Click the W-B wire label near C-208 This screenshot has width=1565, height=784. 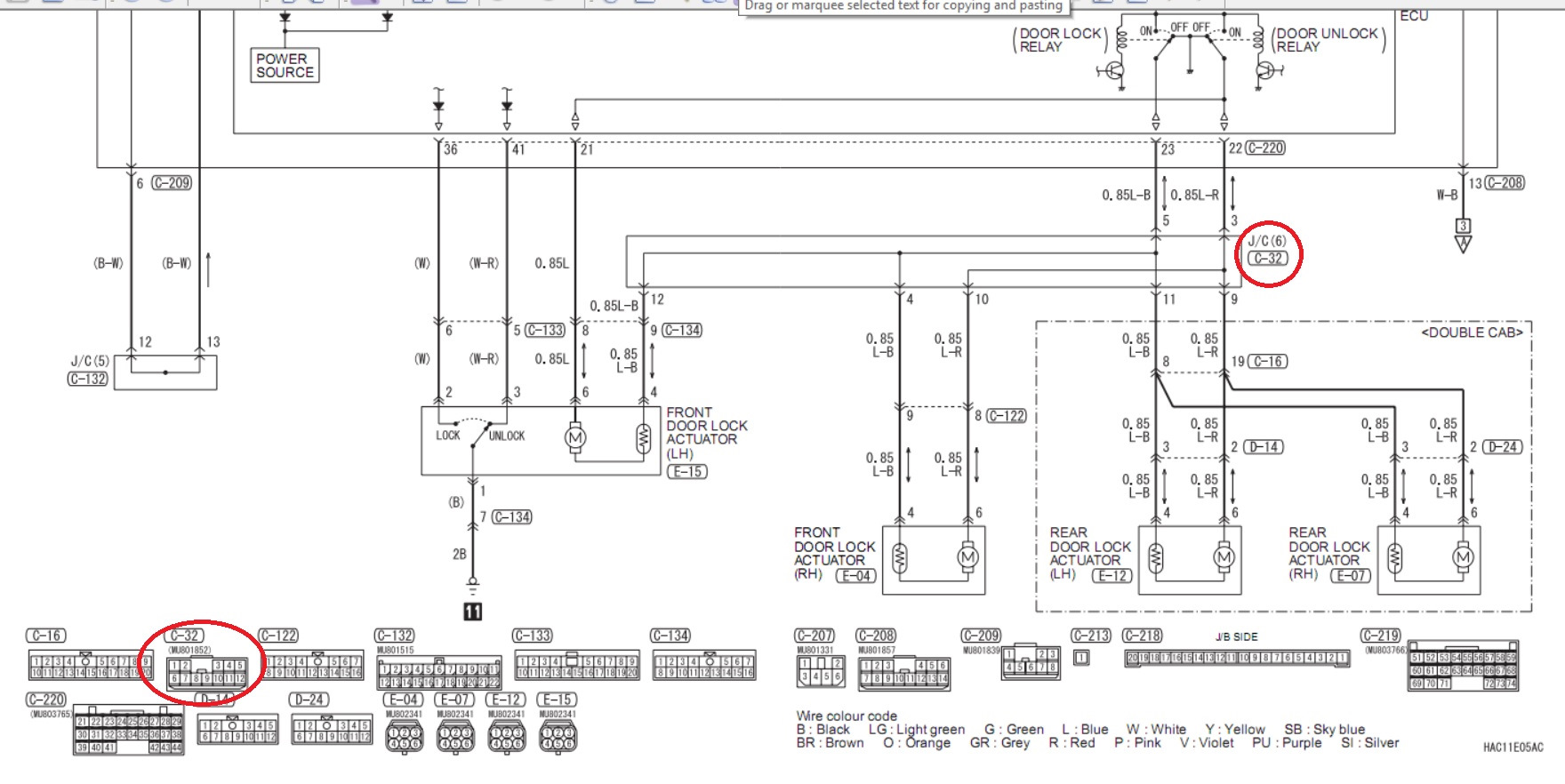[1447, 194]
